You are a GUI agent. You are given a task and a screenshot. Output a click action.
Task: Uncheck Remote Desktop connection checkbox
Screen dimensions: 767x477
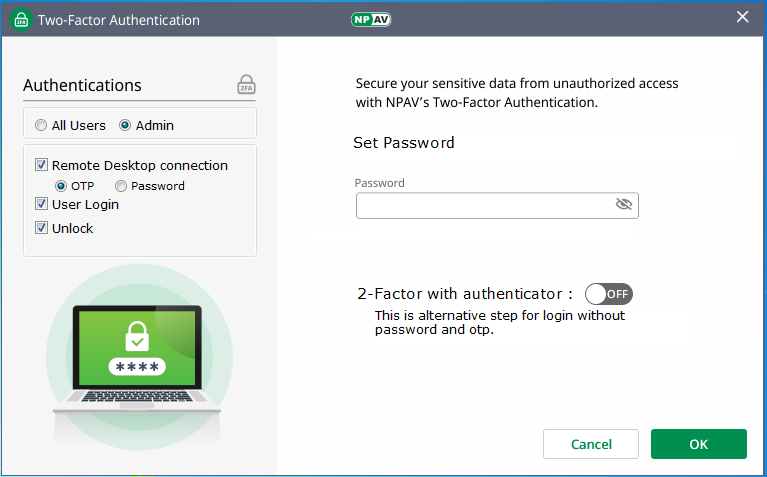click(42, 166)
